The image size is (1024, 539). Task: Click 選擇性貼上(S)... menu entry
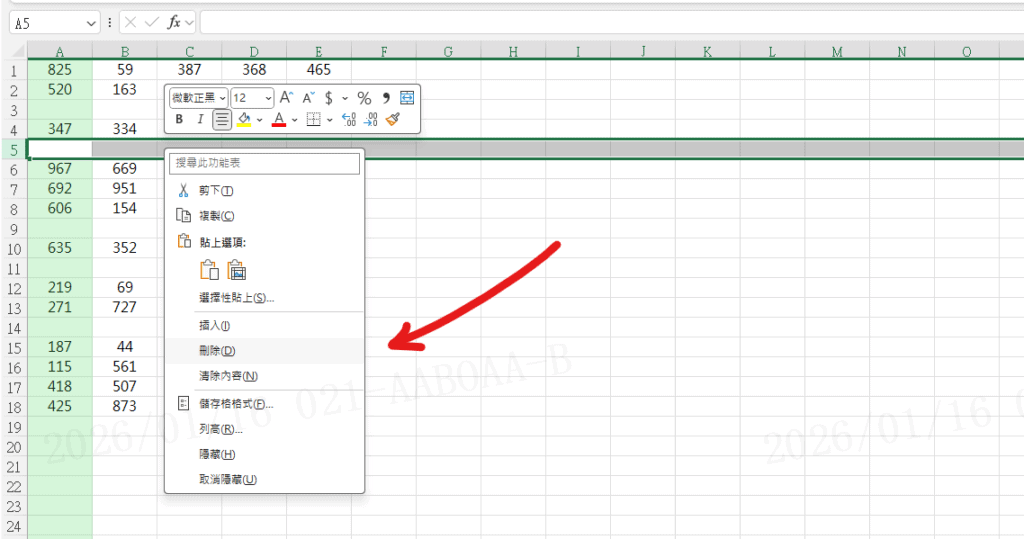tap(236, 298)
